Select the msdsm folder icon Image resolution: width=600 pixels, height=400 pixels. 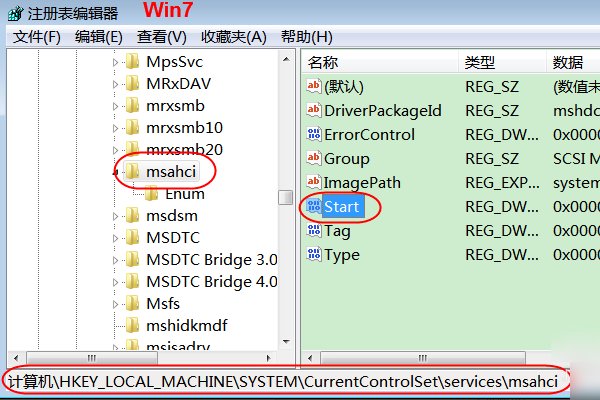click(132, 216)
